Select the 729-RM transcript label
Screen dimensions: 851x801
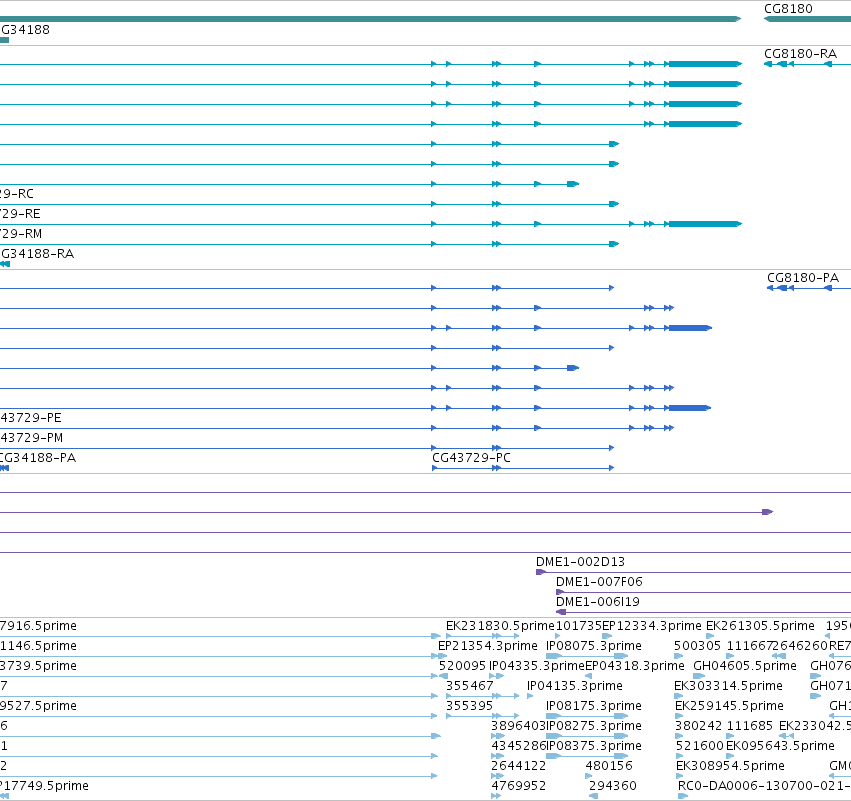(x=21, y=234)
